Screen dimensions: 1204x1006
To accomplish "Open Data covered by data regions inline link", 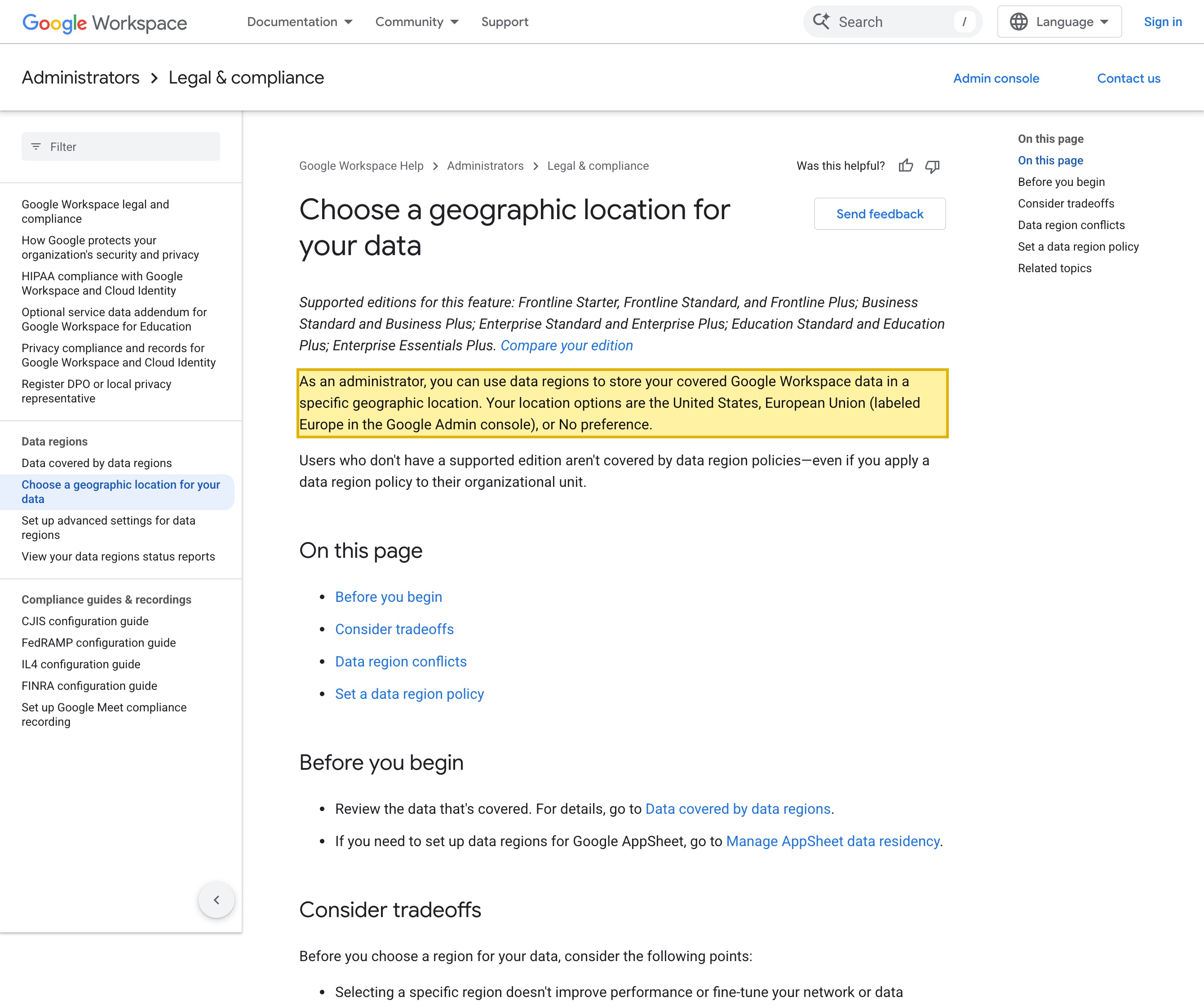I will coord(738,809).
